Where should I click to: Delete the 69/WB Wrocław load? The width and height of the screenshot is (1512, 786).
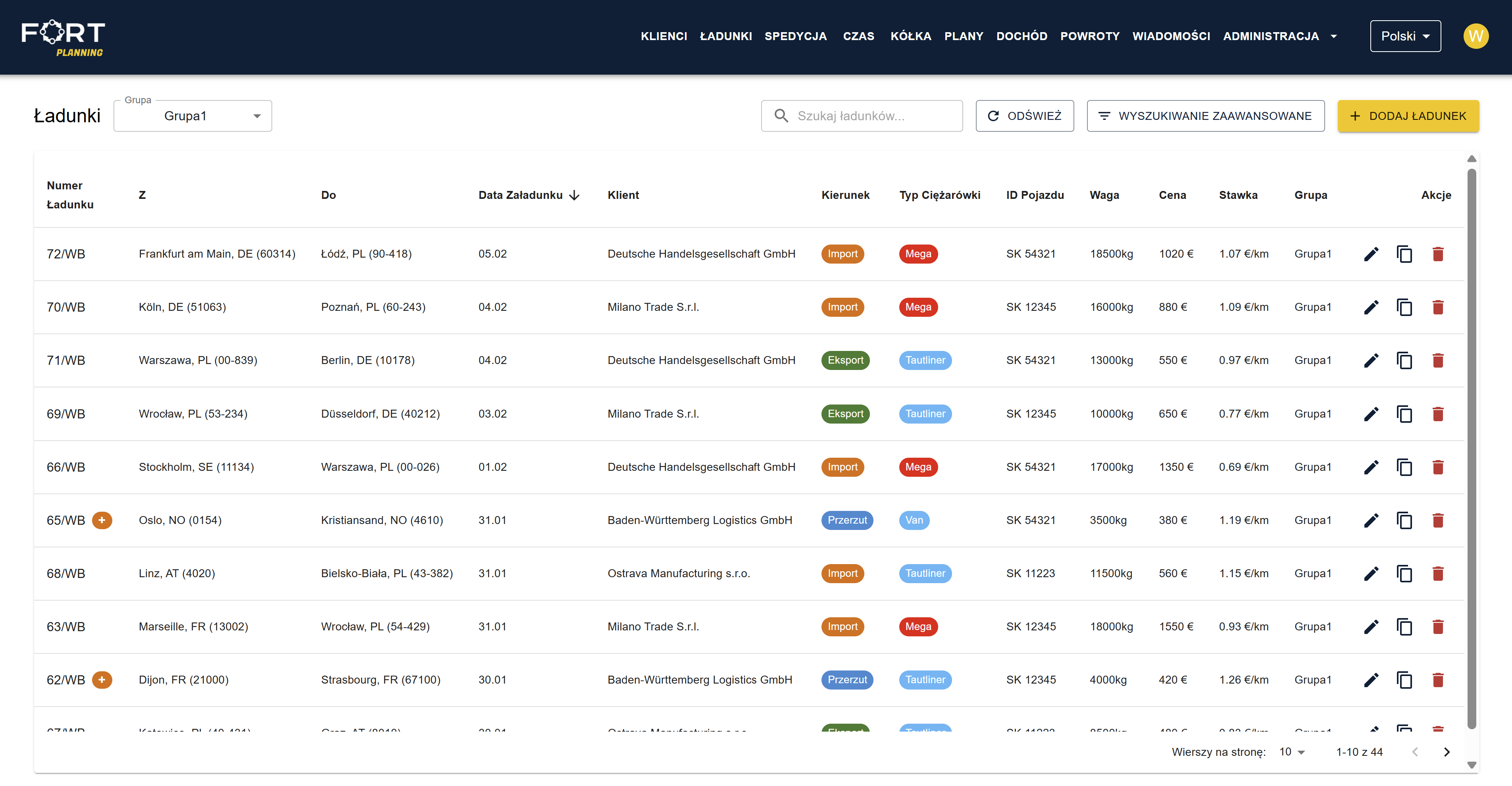1439,414
